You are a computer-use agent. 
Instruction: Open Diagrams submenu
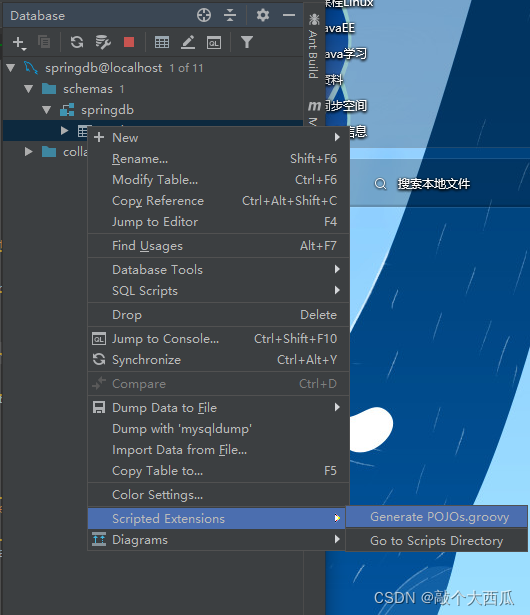pyautogui.click(x=217, y=540)
